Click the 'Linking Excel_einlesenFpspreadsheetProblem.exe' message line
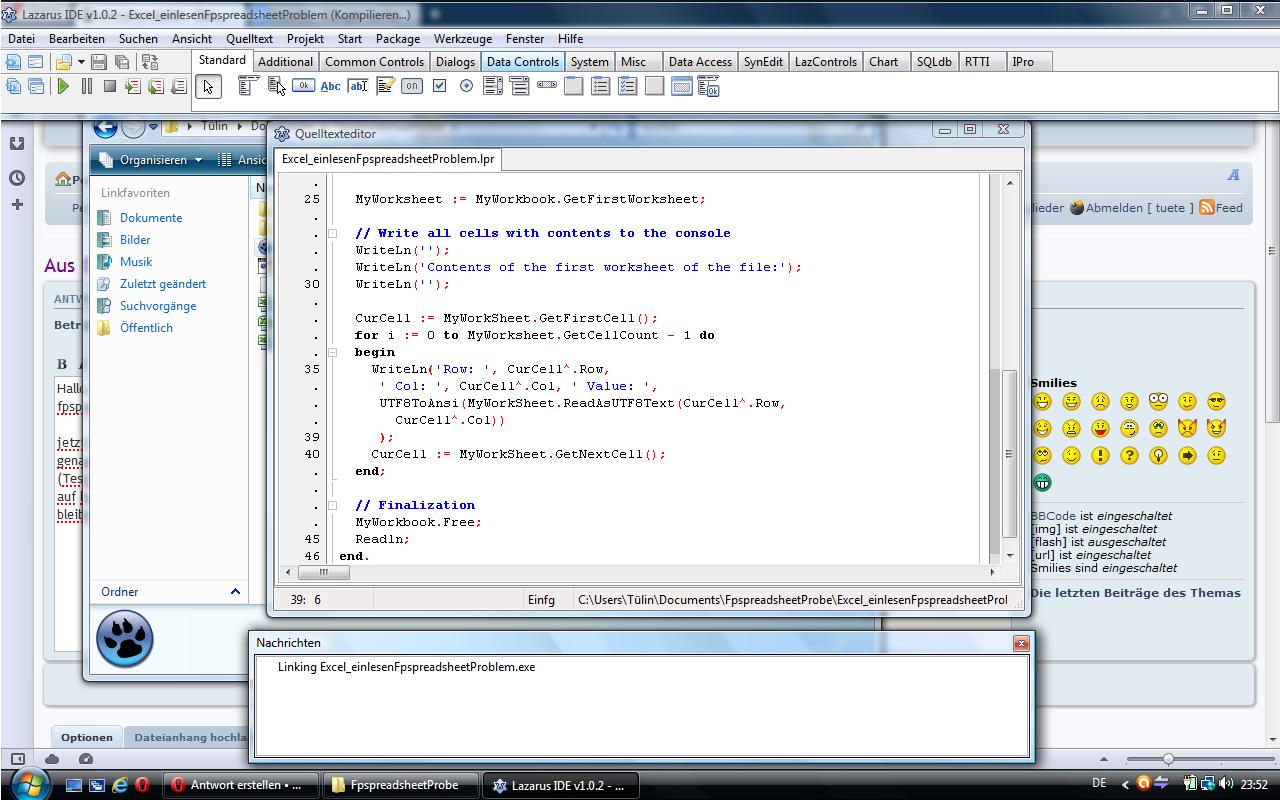1280x800 pixels. coord(406,667)
